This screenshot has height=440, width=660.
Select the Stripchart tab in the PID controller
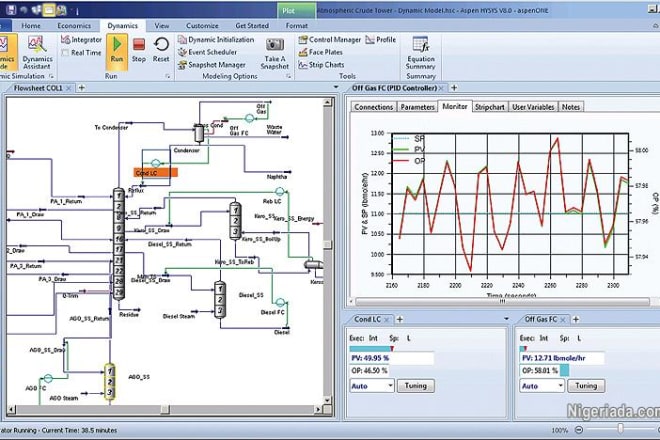[x=490, y=106]
